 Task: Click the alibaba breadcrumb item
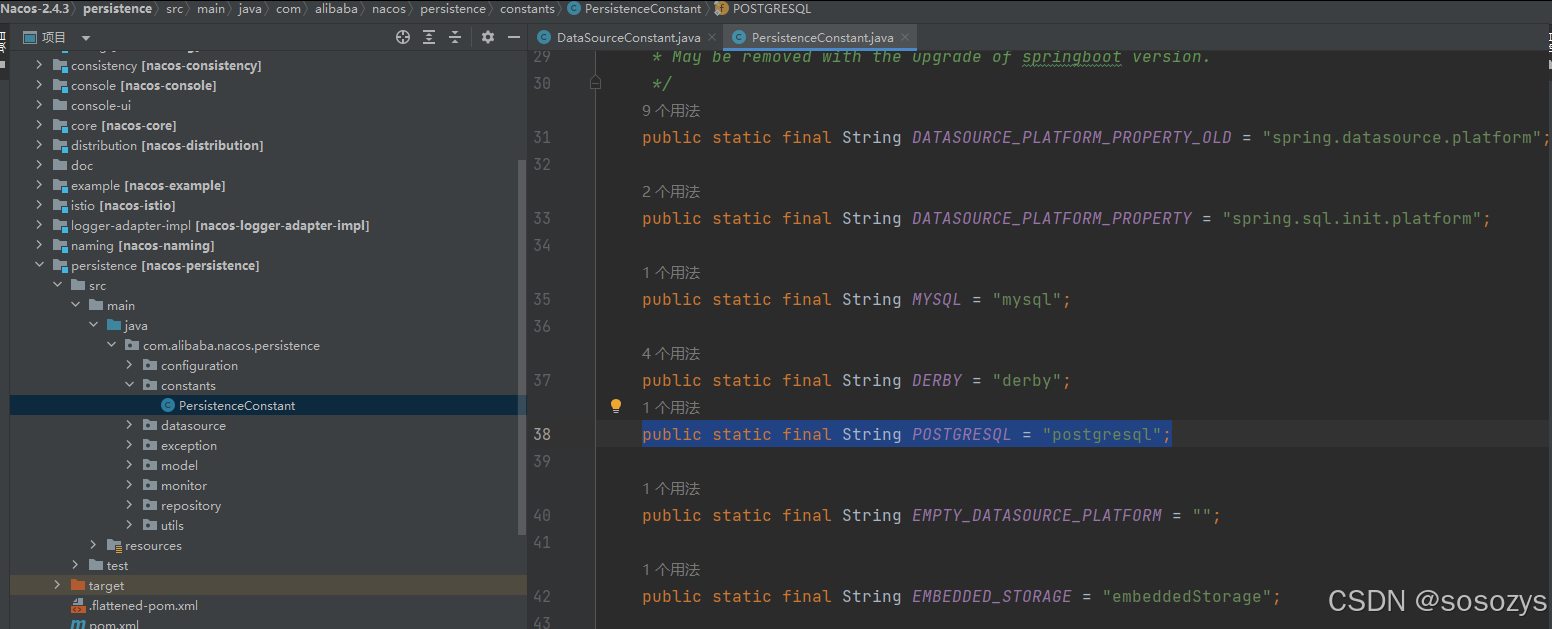coord(336,8)
